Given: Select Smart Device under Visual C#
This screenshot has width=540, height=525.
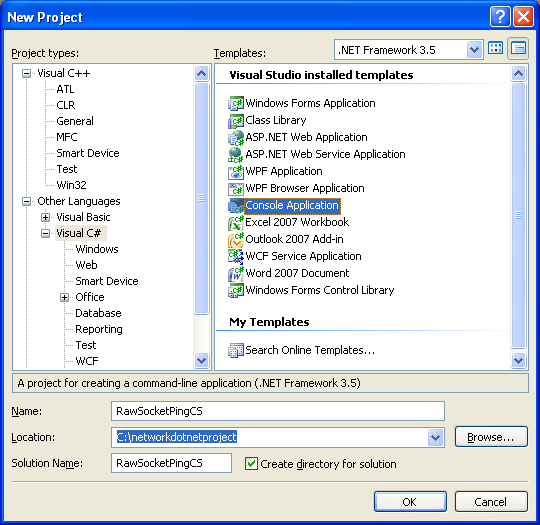Looking at the screenshot, I should coord(107,281).
